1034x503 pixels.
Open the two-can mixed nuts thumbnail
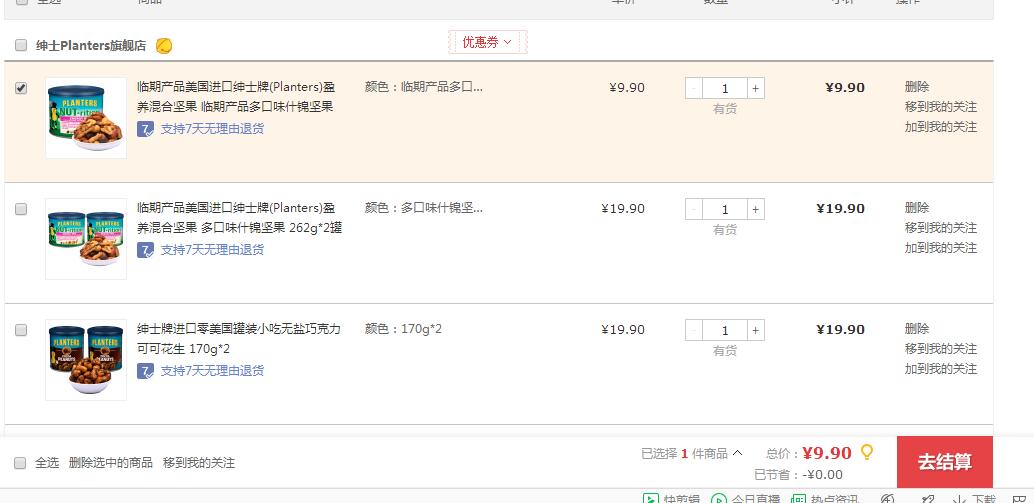point(86,239)
